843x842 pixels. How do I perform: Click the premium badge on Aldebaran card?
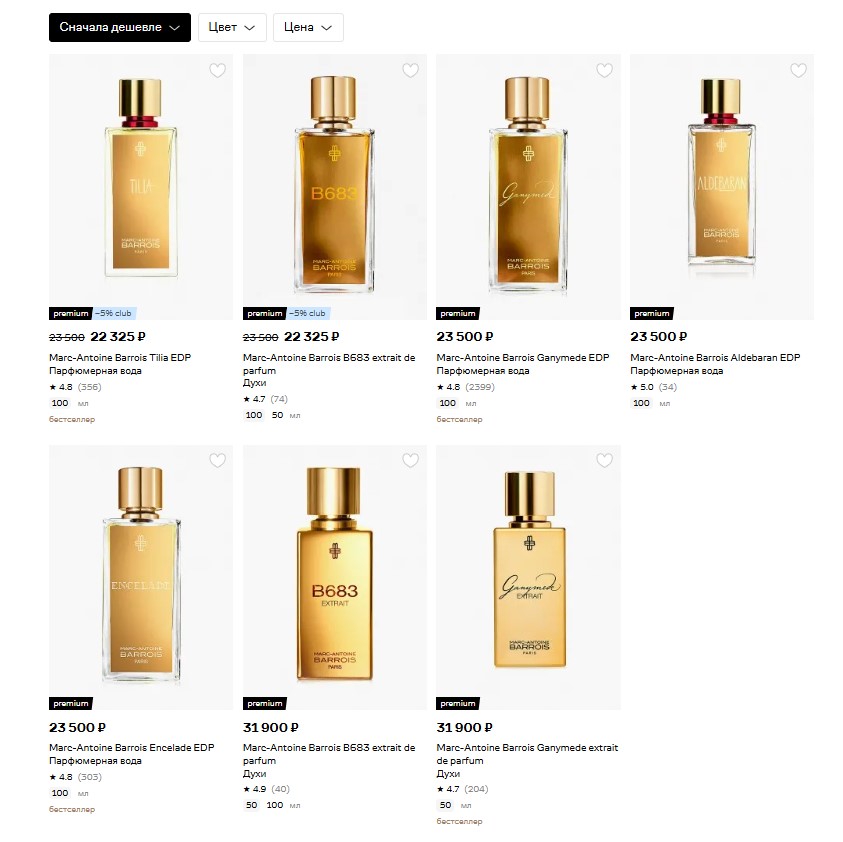click(x=652, y=313)
